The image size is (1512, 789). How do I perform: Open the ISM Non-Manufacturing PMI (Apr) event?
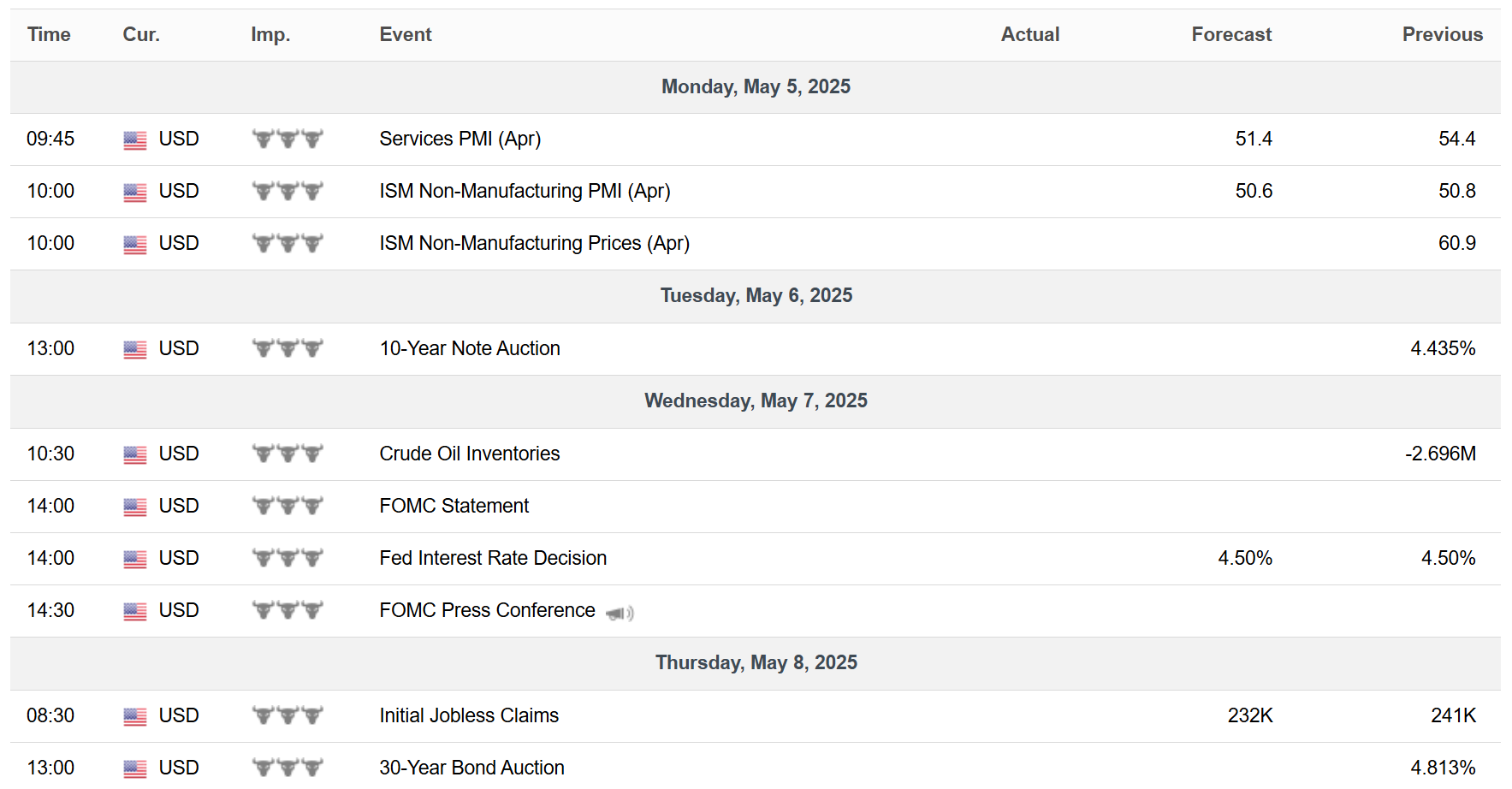coord(525,191)
